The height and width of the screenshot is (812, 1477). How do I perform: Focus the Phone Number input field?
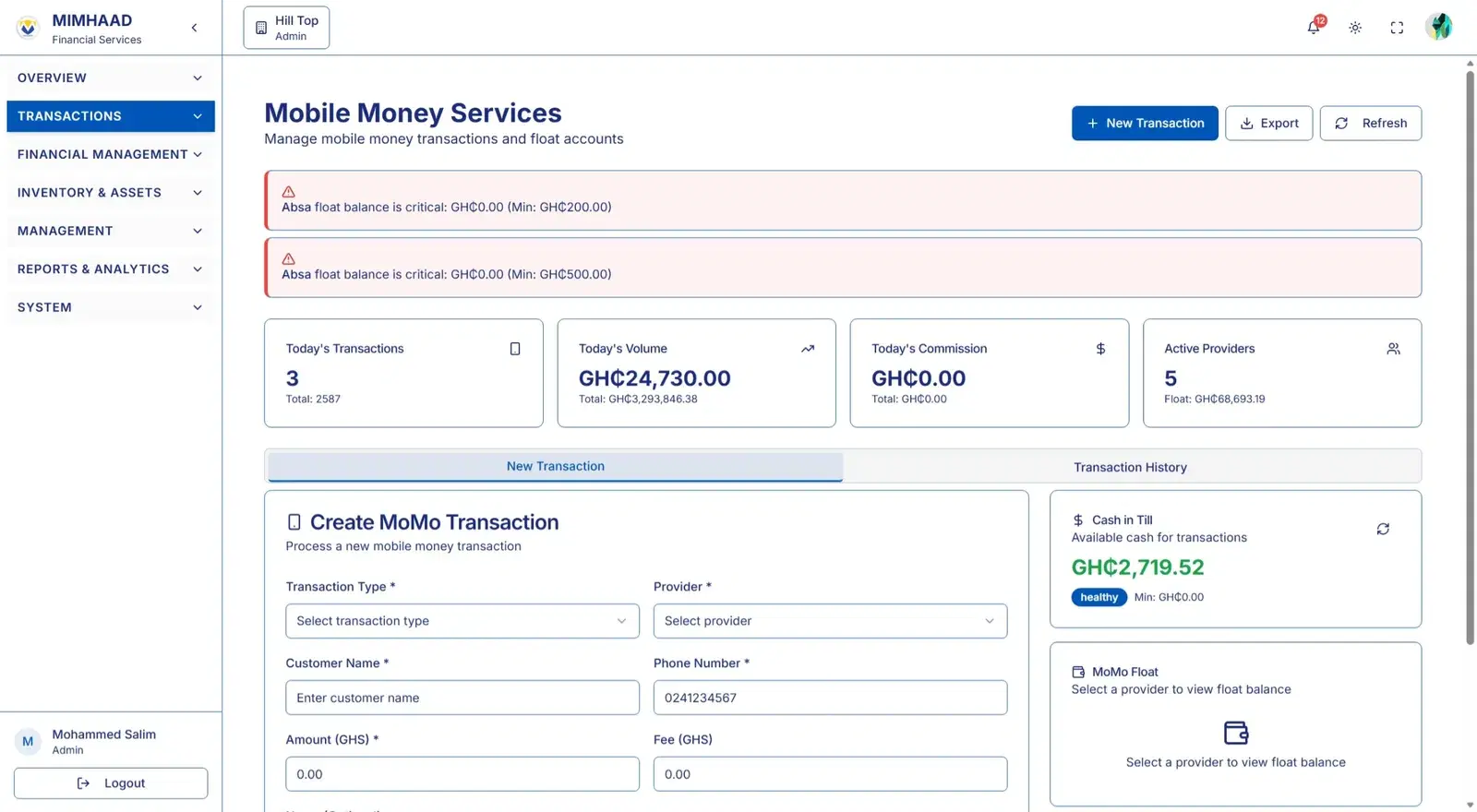[830, 698]
